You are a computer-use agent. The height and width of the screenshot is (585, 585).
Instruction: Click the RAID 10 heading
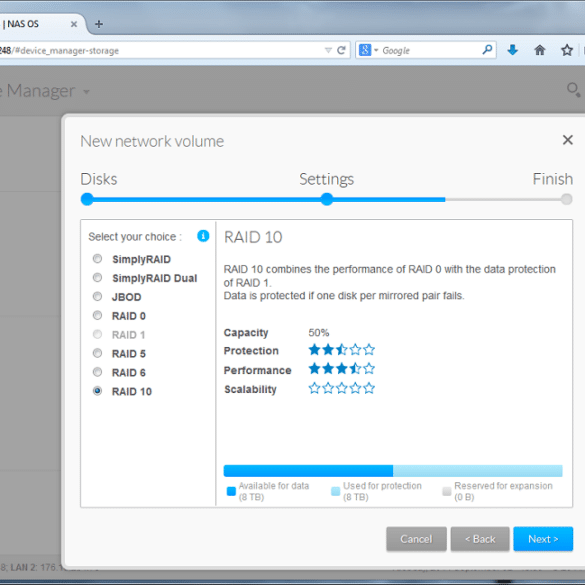point(253,237)
